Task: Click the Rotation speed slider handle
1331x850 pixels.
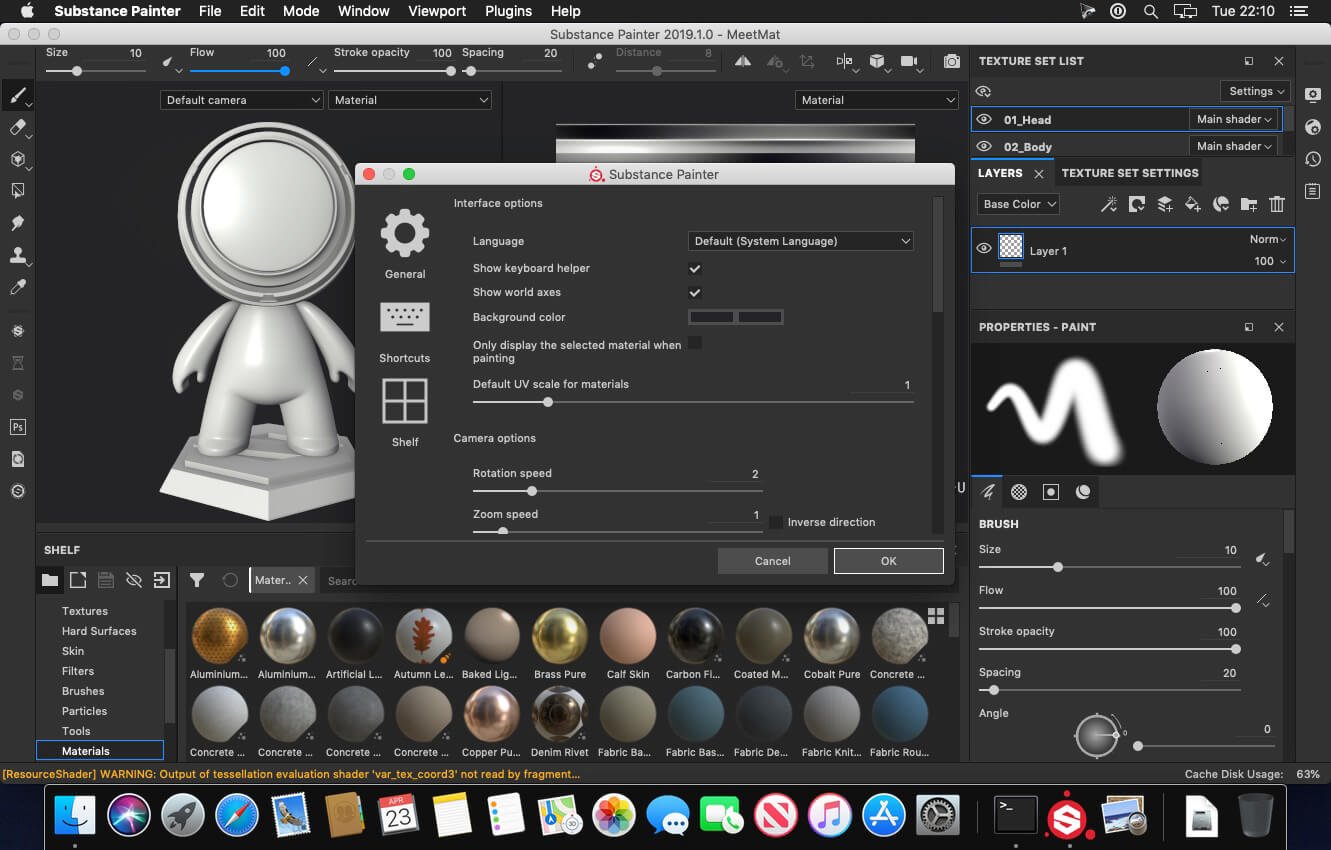Action: 532,491
